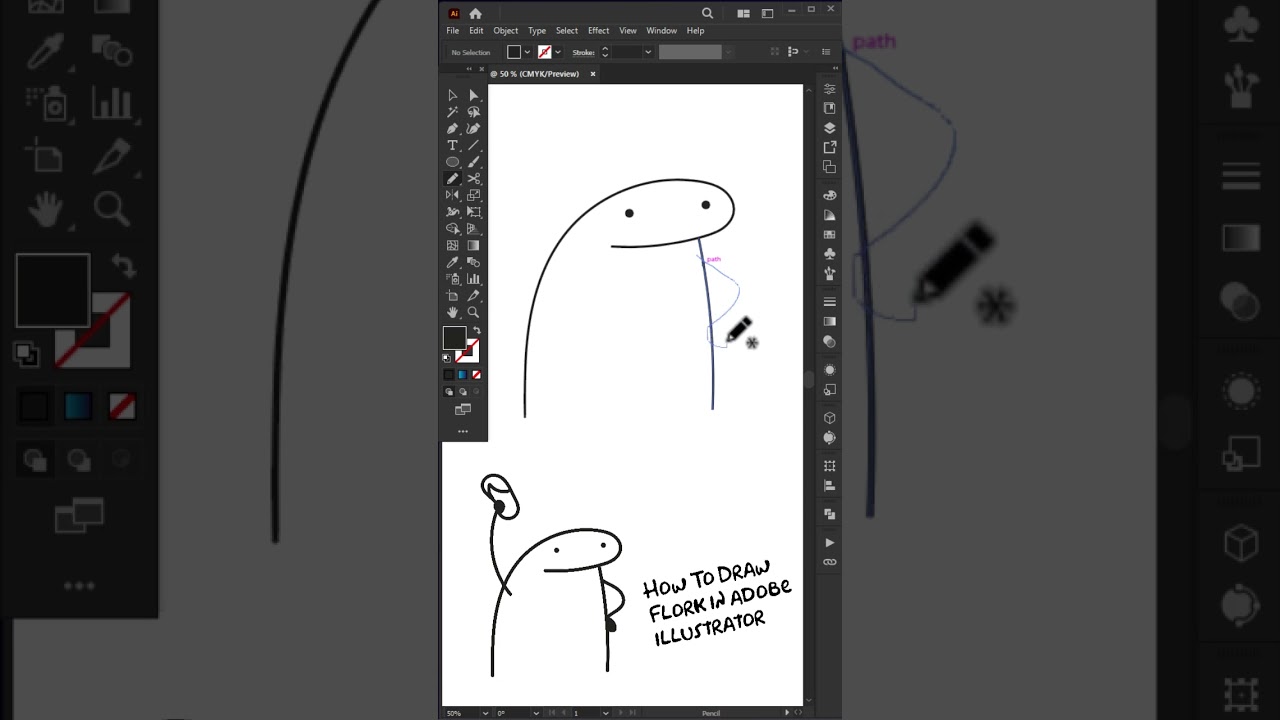
Task: Open the control bar fill color dropdown
Action: click(x=527, y=52)
